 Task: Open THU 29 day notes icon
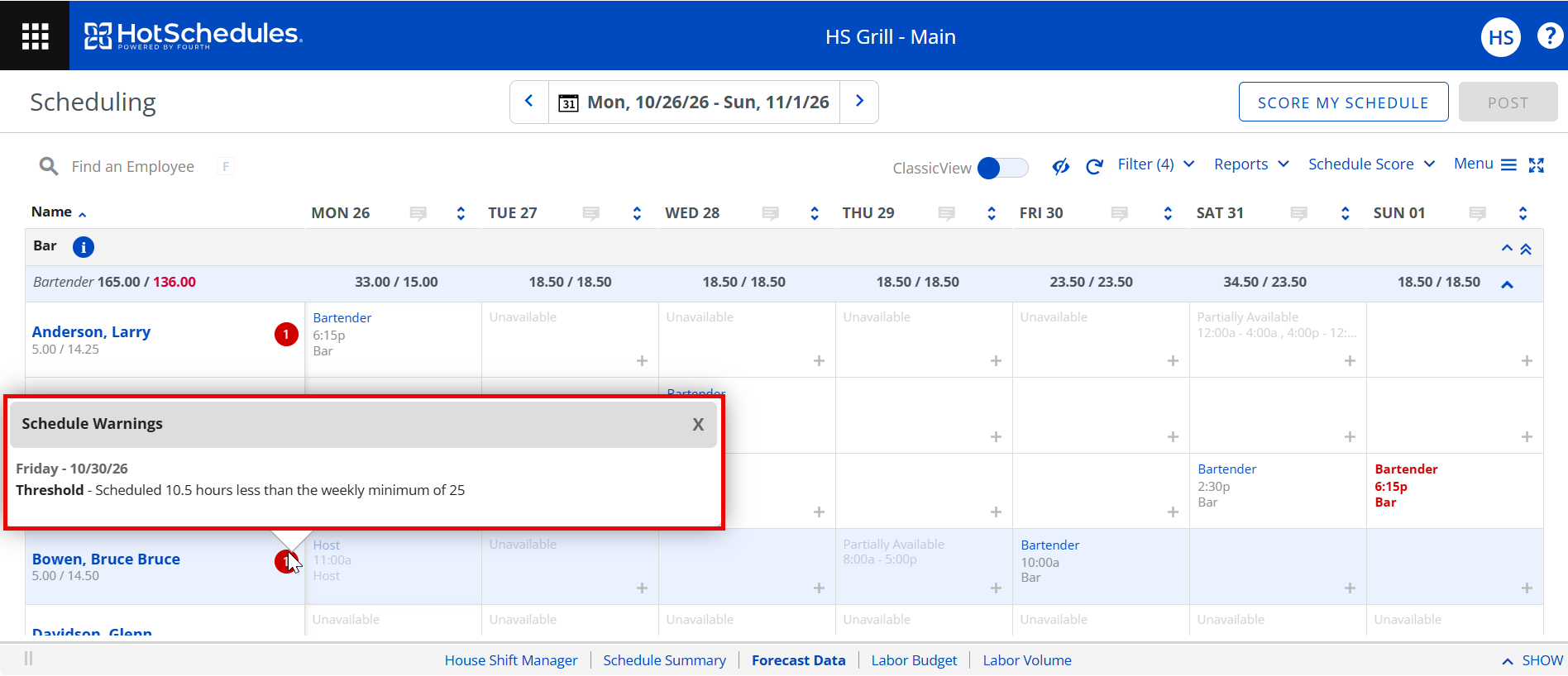point(947,213)
